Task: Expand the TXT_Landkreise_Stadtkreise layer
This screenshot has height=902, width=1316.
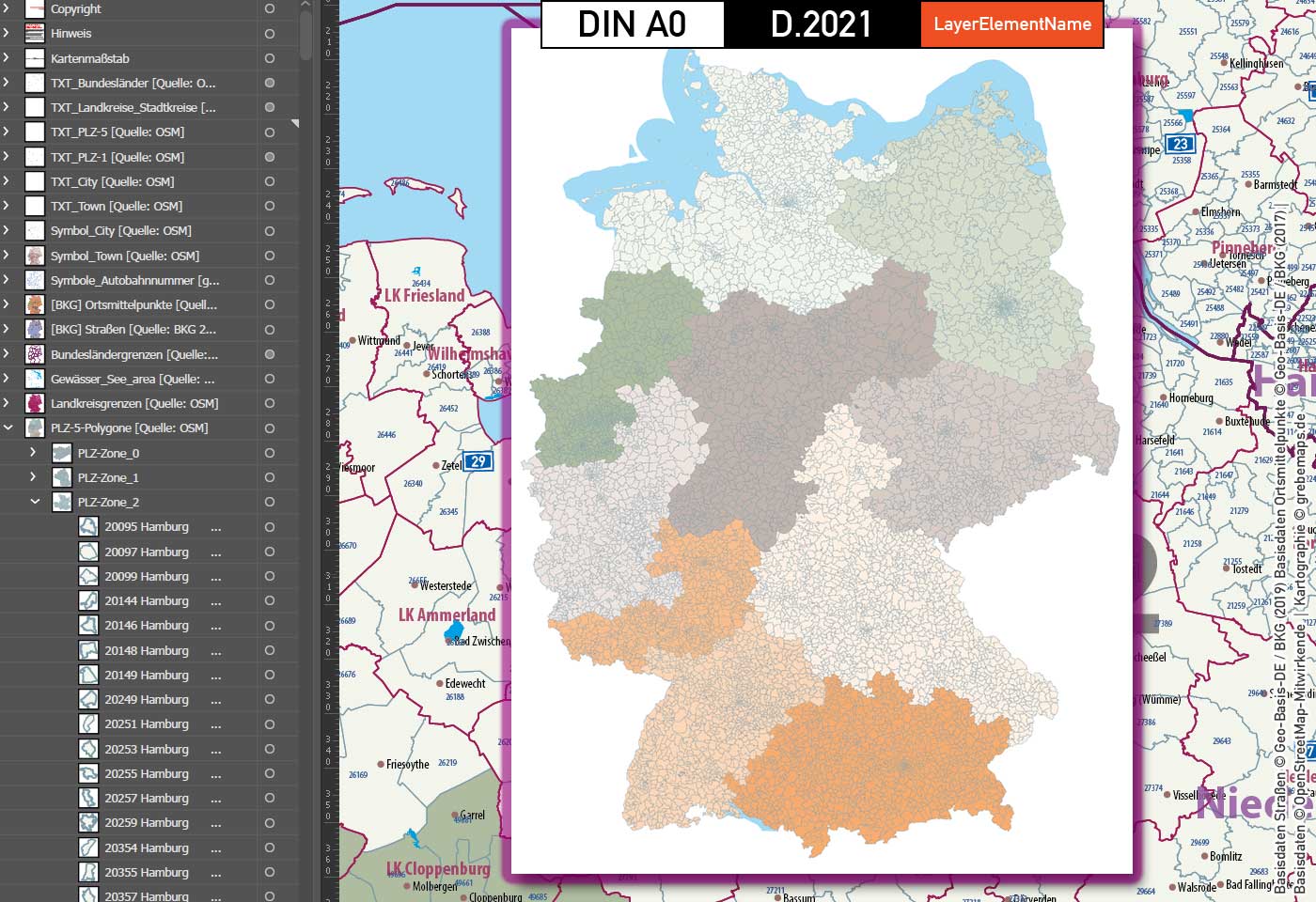Action: pyautogui.click(x=7, y=107)
